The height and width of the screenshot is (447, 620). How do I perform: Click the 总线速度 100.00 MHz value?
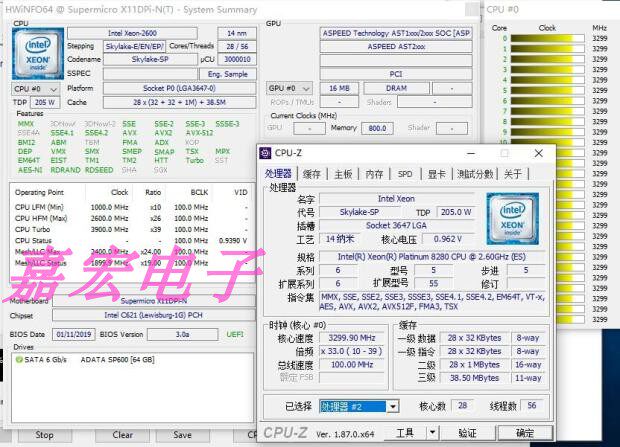click(352, 365)
